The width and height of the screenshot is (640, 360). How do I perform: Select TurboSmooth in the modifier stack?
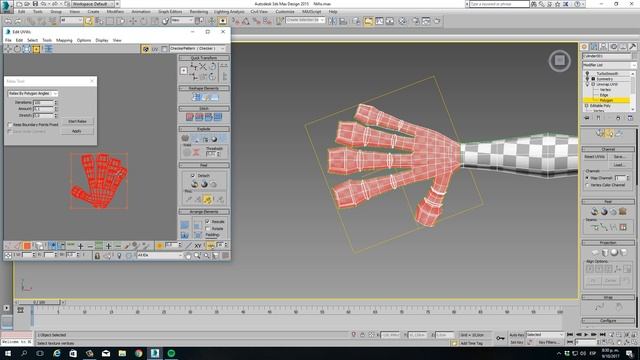(x=607, y=74)
